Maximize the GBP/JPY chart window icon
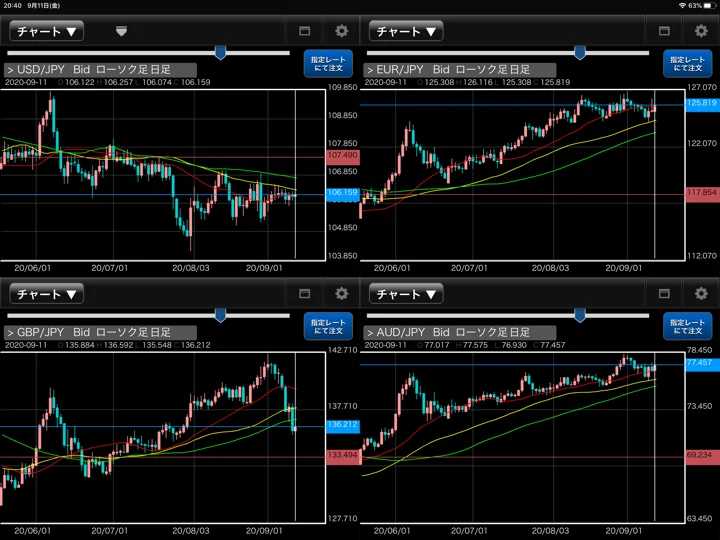Image resolution: width=720 pixels, height=540 pixels. tap(304, 293)
